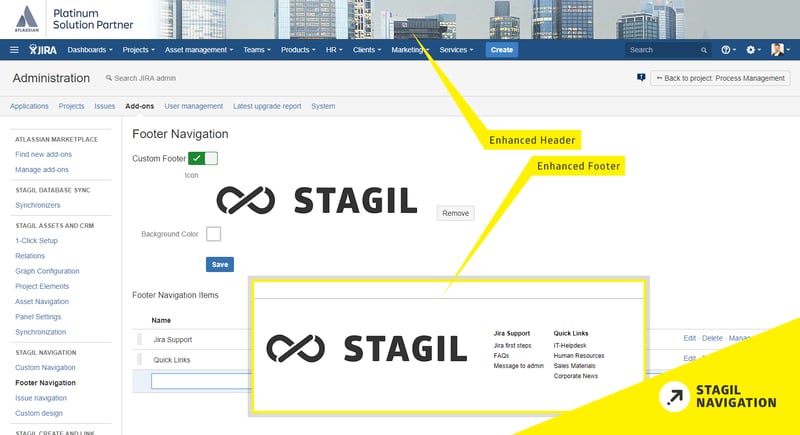This screenshot has width=800, height=435.
Task: Expand the Products dropdown
Action: (x=298, y=50)
